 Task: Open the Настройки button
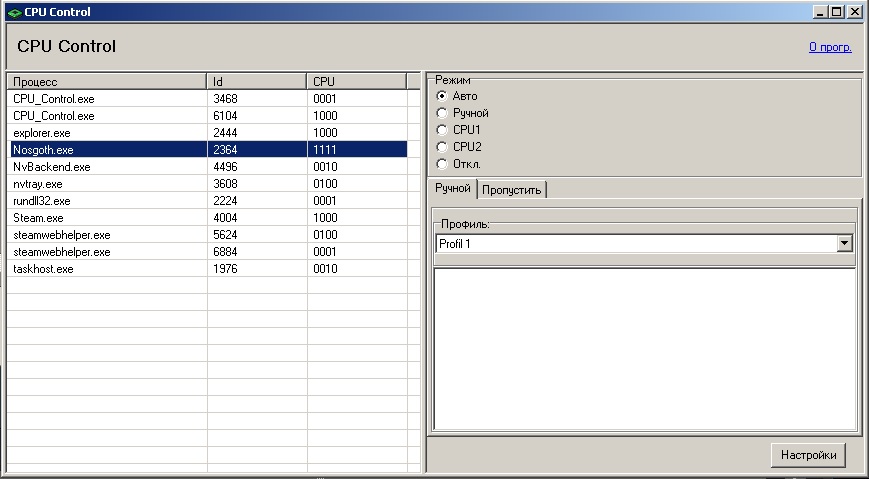click(x=808, y=455)
